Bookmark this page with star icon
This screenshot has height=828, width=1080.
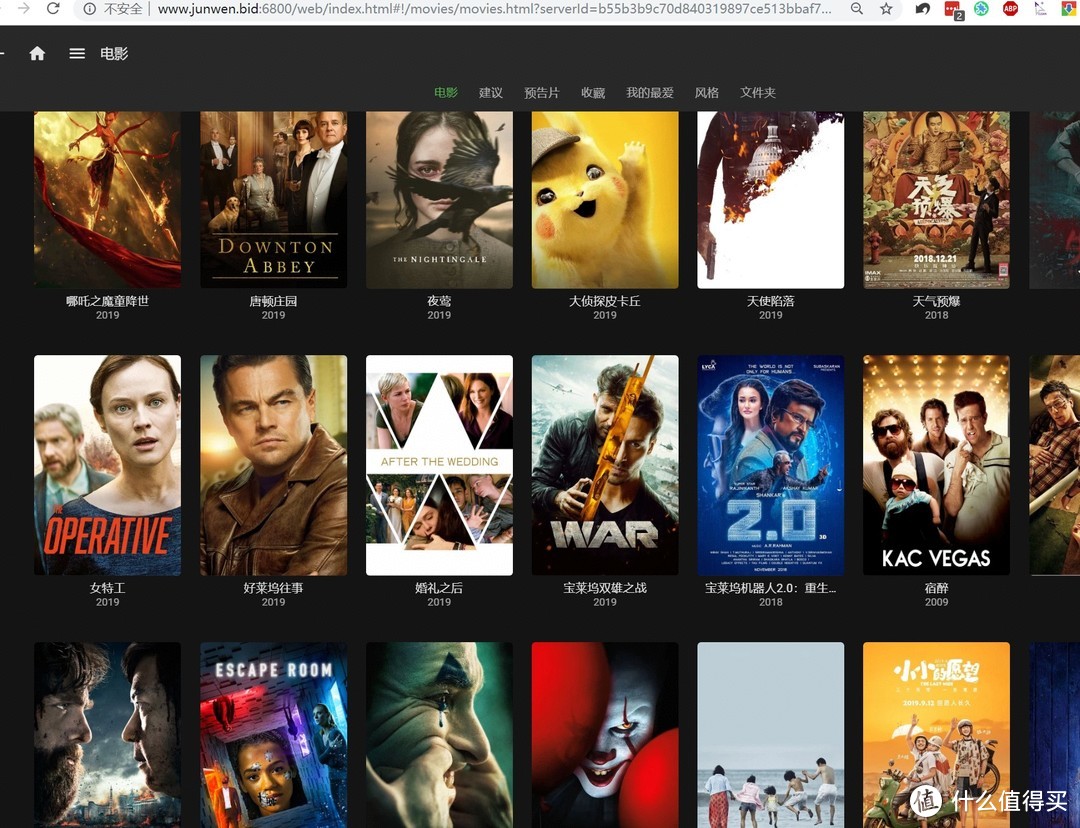(886, 9)
